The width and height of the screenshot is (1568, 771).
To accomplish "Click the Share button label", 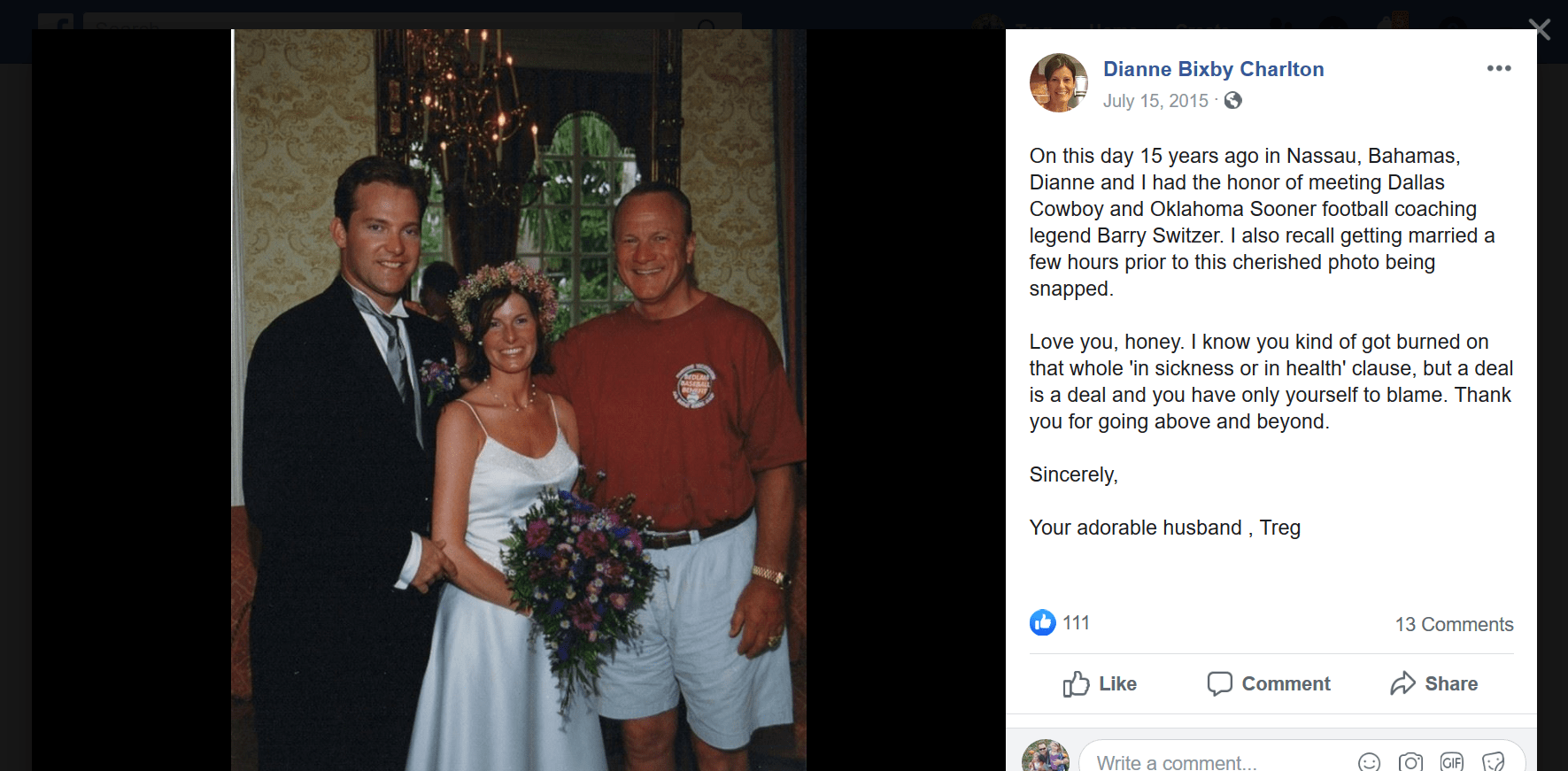I will click(1451, 683).
